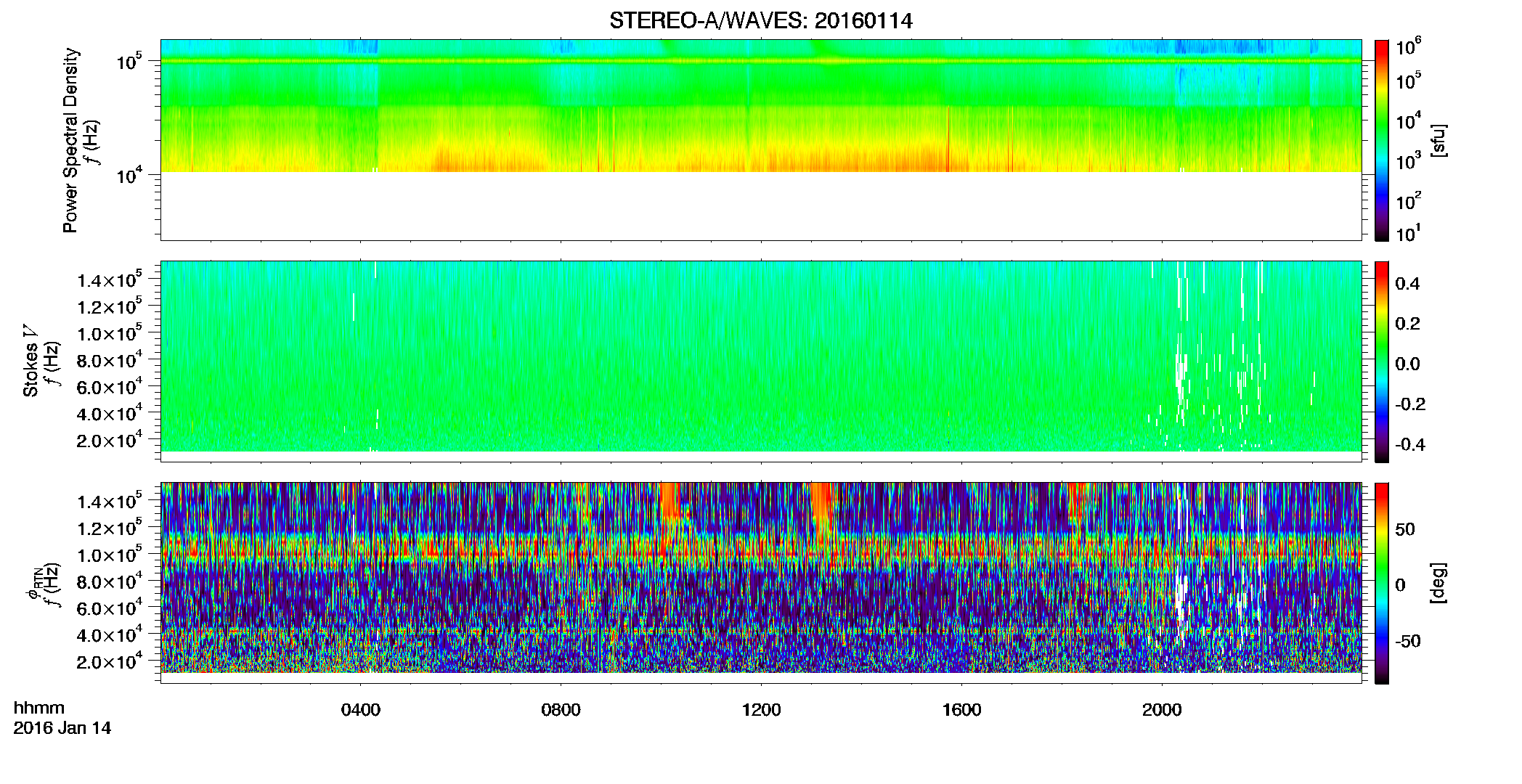The image size is (1522, 784).
Task: Select the 1600 time axis label
Action: (x=961, y=710)
